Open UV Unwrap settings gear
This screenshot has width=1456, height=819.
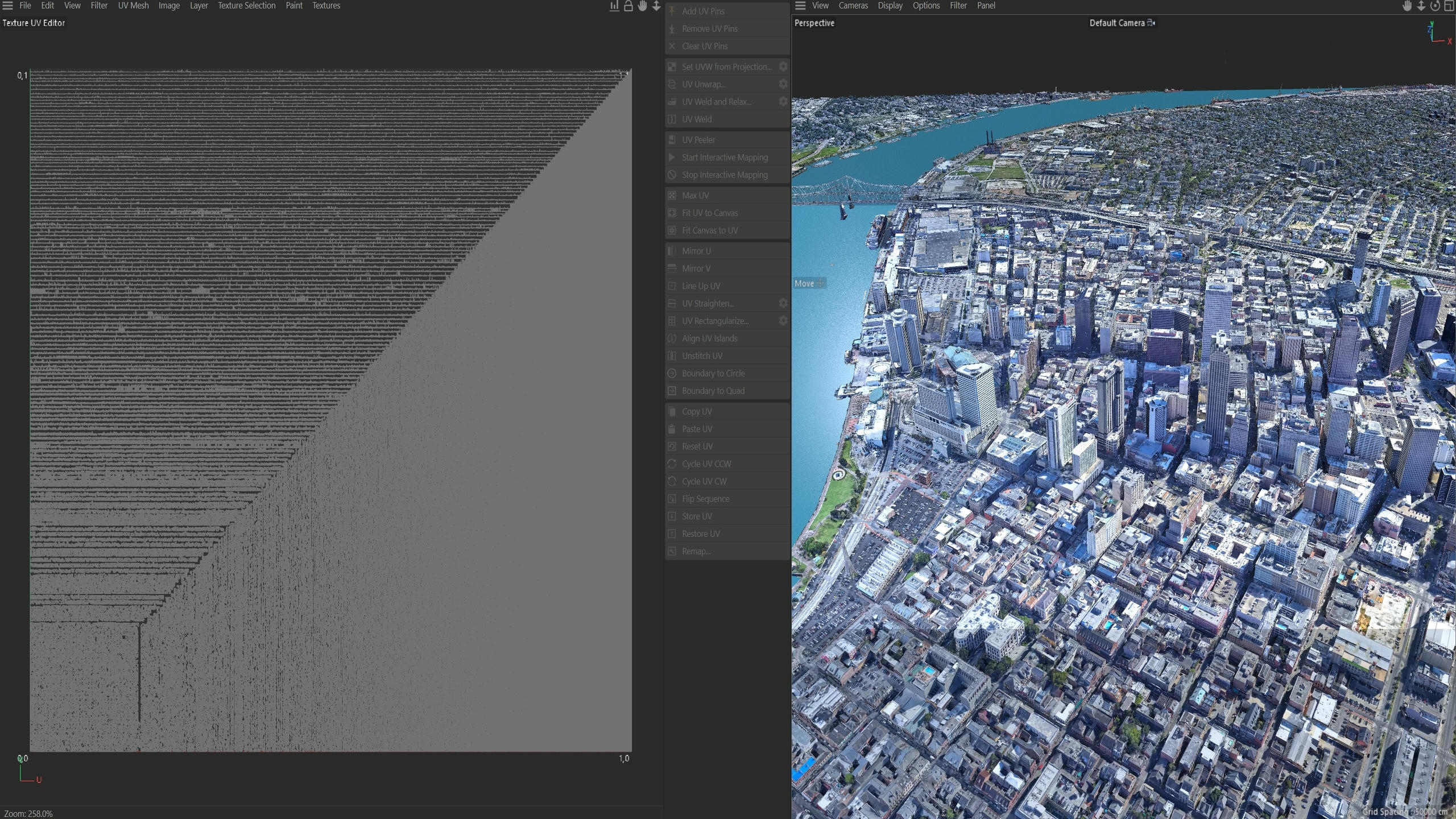pos(783,84)
